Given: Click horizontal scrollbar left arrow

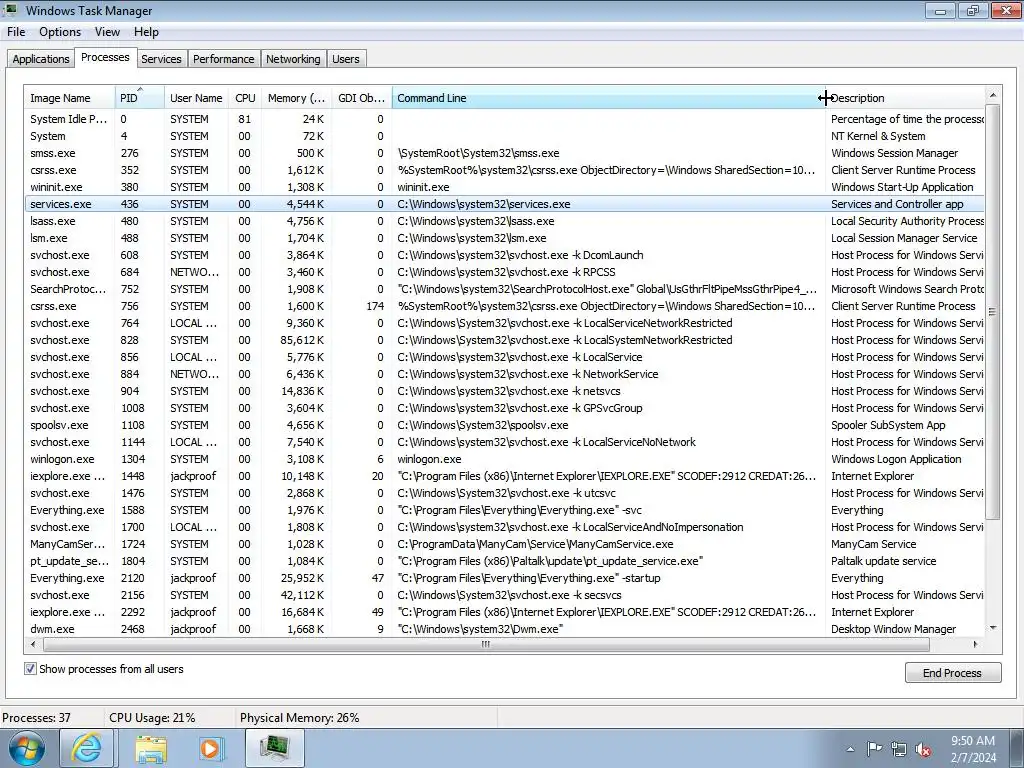Looking at the screenshot, I should point(34,645).
